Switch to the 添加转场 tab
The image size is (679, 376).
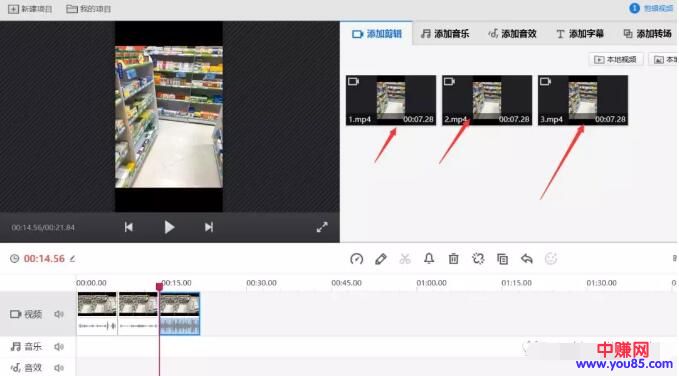[647, 34]
